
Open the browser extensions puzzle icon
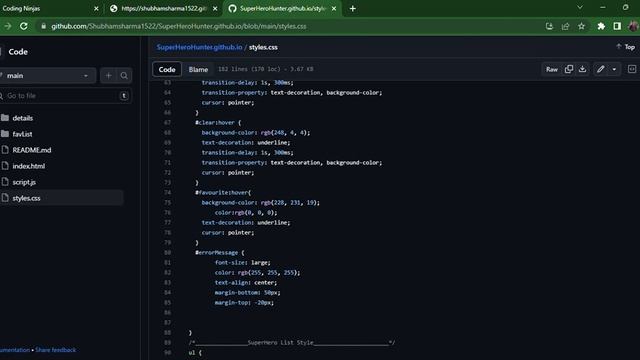click(x=601, y=26)
